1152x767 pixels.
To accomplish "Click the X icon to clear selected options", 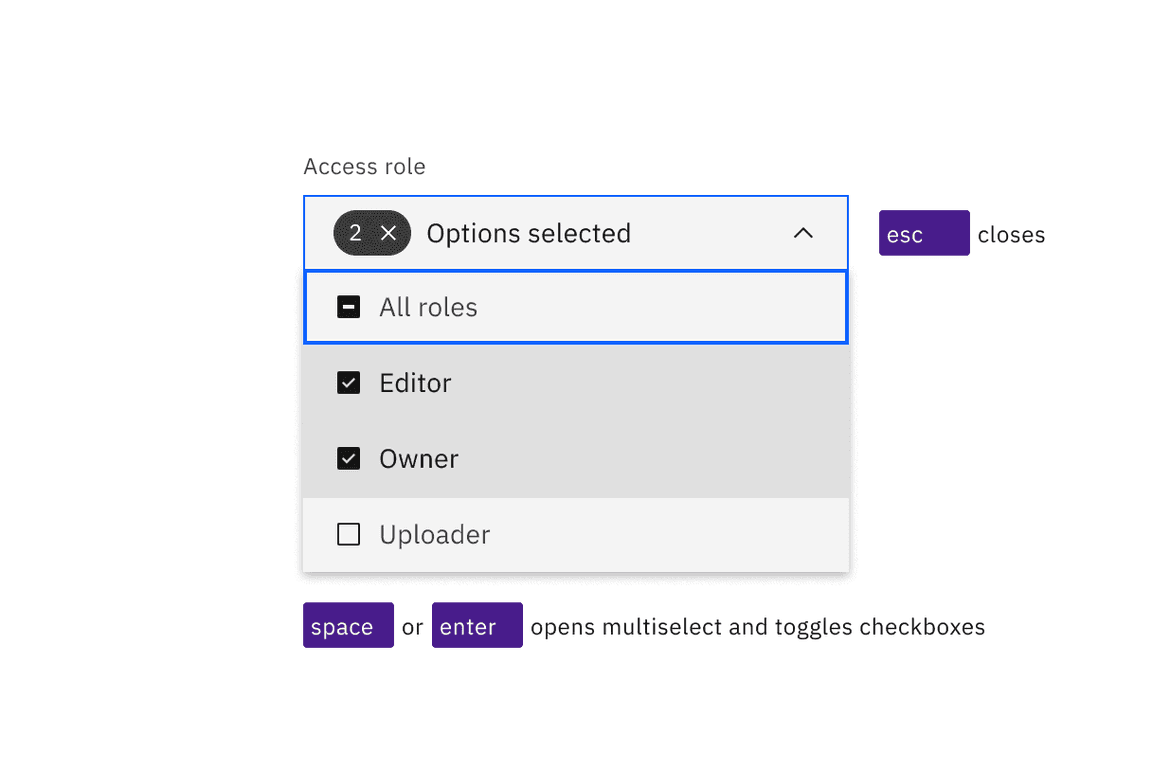I will click(389, 233).
